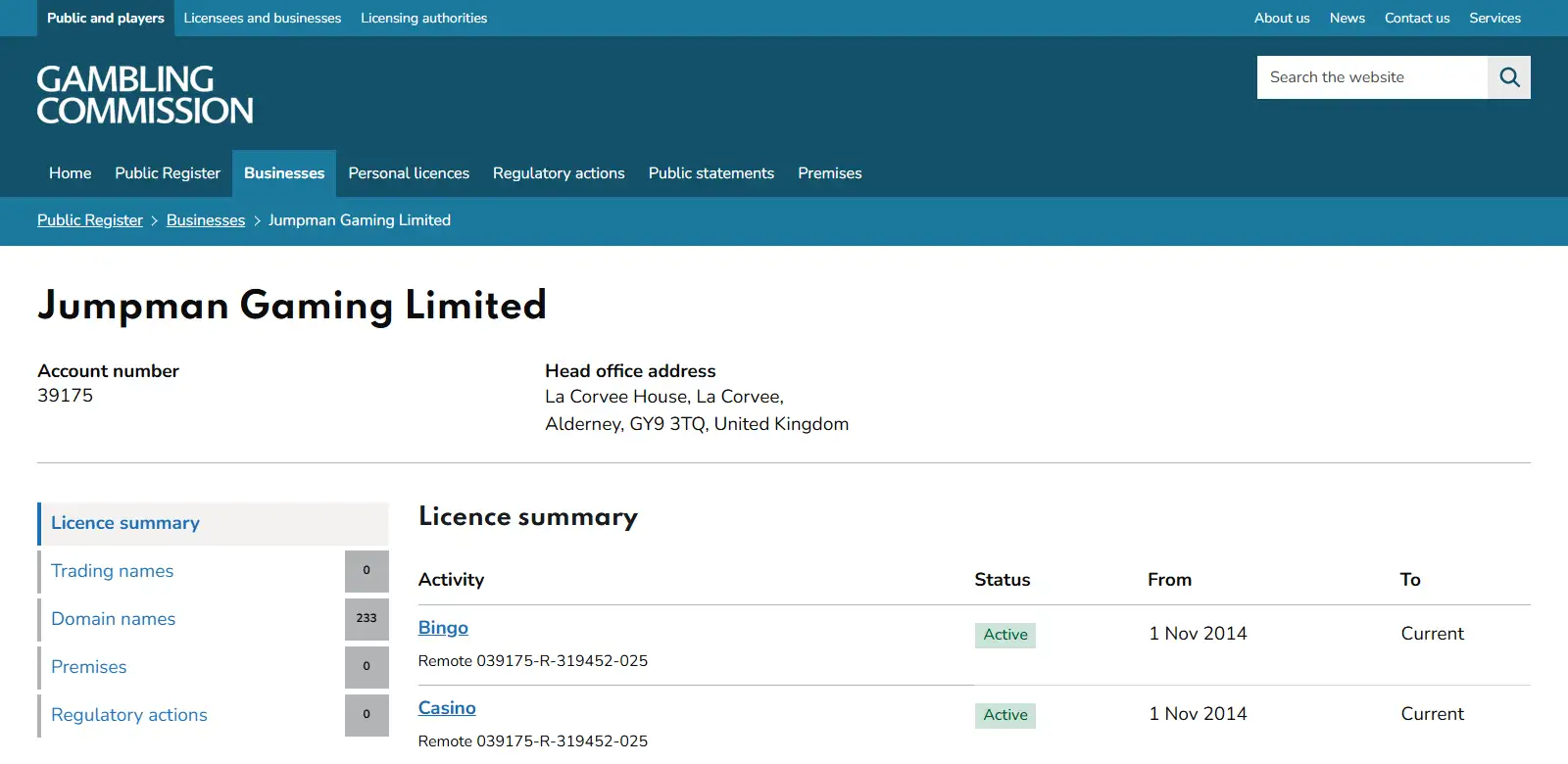The width and height of the screenshot is (1568, 764).
Task: Switch to Public and players tab
Action: coord(106,18)
